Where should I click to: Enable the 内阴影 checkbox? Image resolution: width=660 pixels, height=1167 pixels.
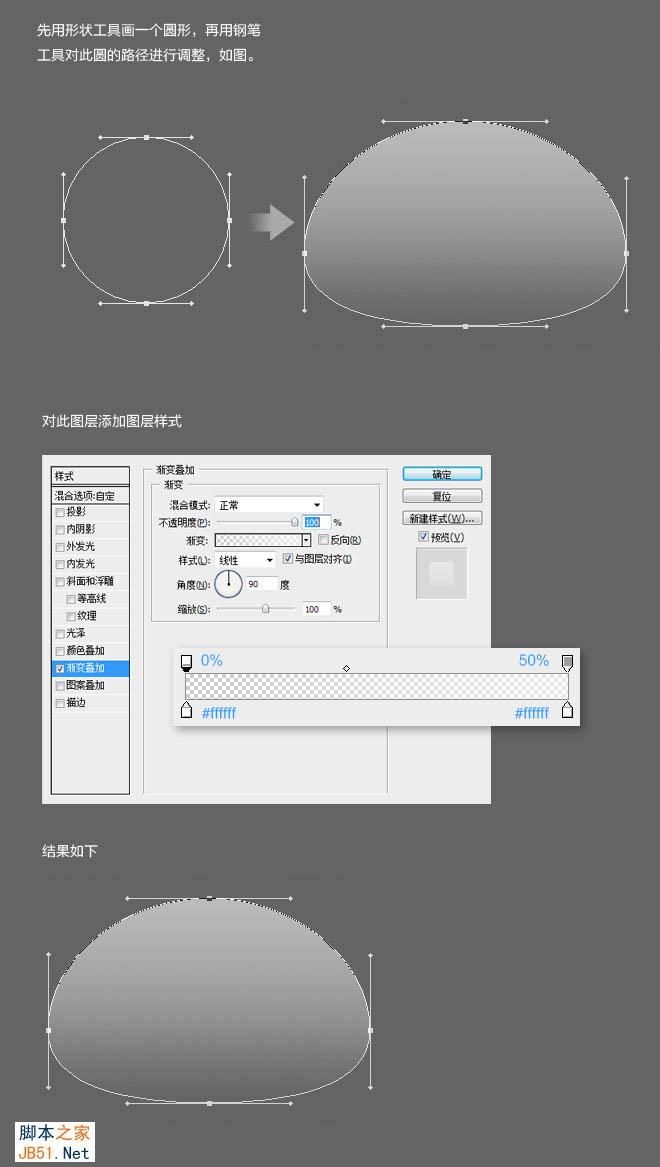pyautogui.click(x=60, y=529)
